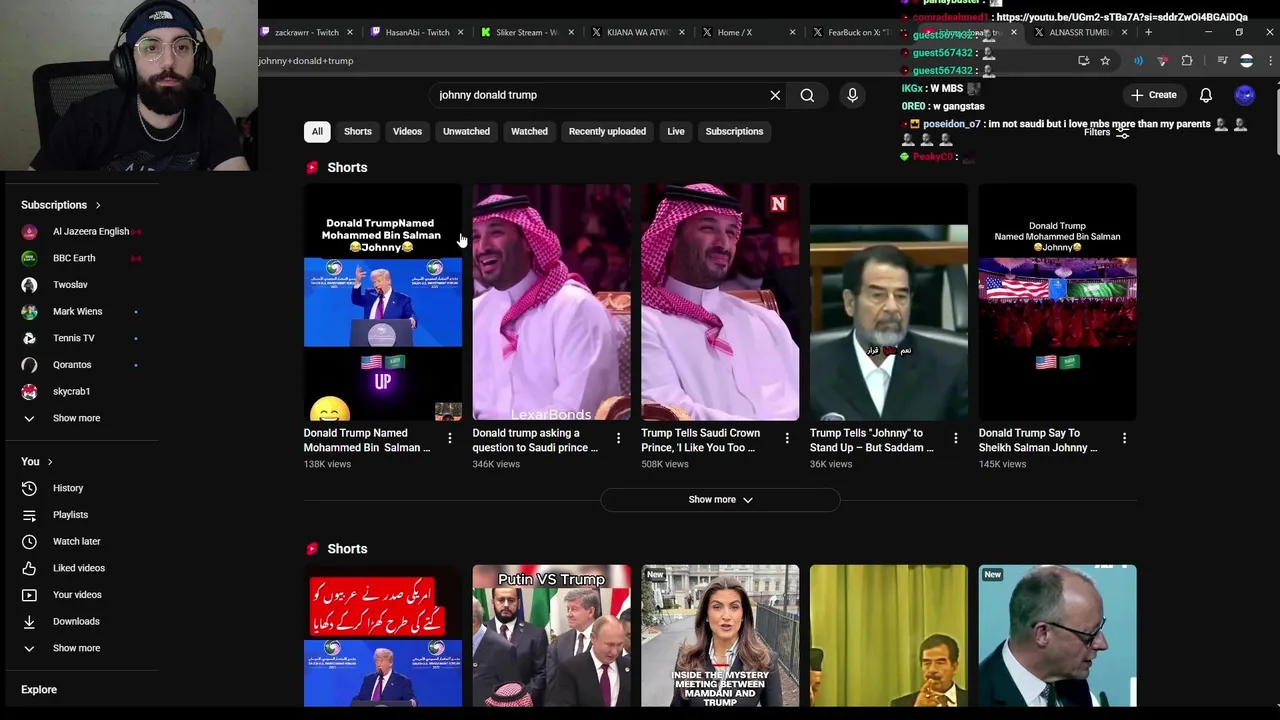1280x720 pixels.
Task: Select the Recently uploaded filter chip
Action: [x=607, y=131]
